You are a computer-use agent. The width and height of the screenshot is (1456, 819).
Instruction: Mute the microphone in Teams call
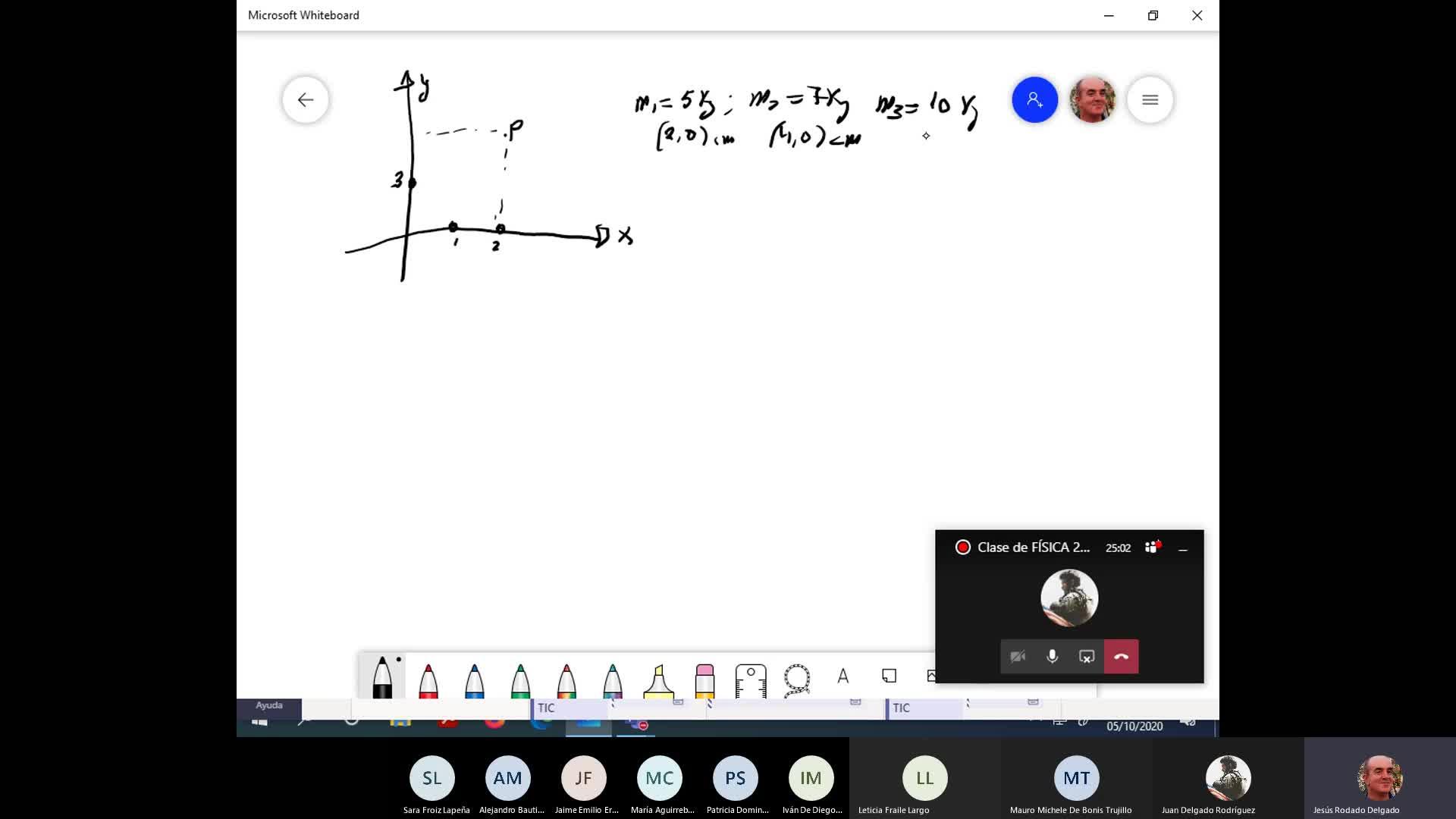[x=1053, y=657]
